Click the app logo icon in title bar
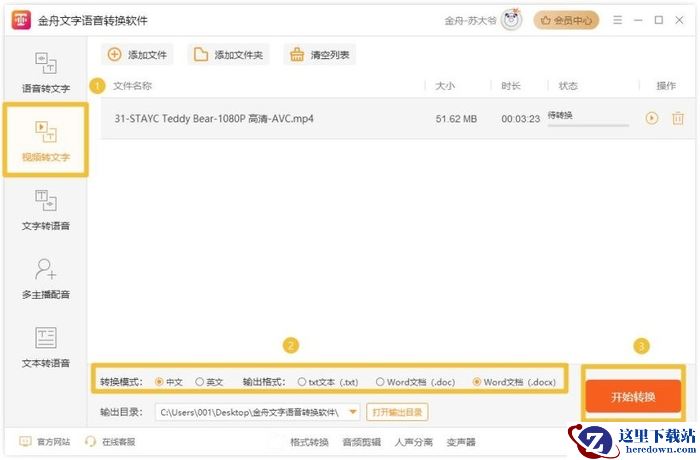Image resolution: width=700 pixels, height=460 pixels. point(21,20)
